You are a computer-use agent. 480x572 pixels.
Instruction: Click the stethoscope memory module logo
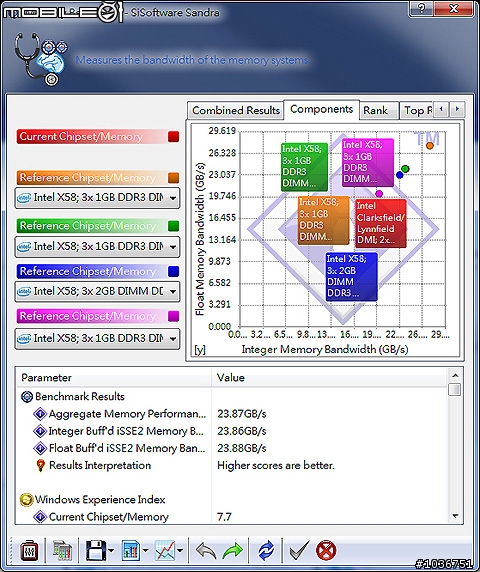[x=41, y=58]
